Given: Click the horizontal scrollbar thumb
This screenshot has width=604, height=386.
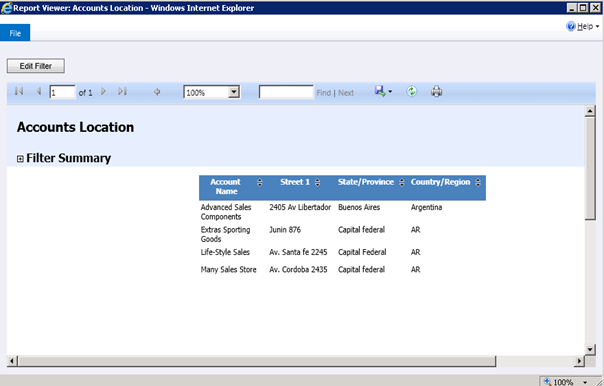Looking at the screenshot, I should pos(257,361).
